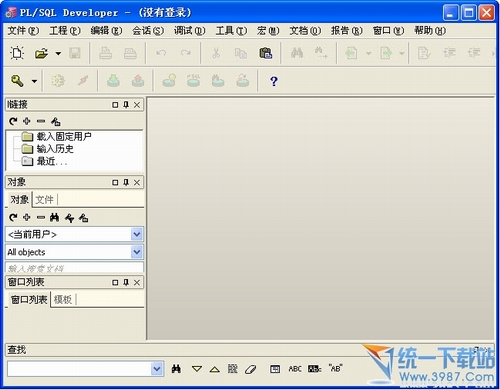Click binoculars search icon in 查找 bar
This screenshot has width=500, height=390.
point(176,369)
